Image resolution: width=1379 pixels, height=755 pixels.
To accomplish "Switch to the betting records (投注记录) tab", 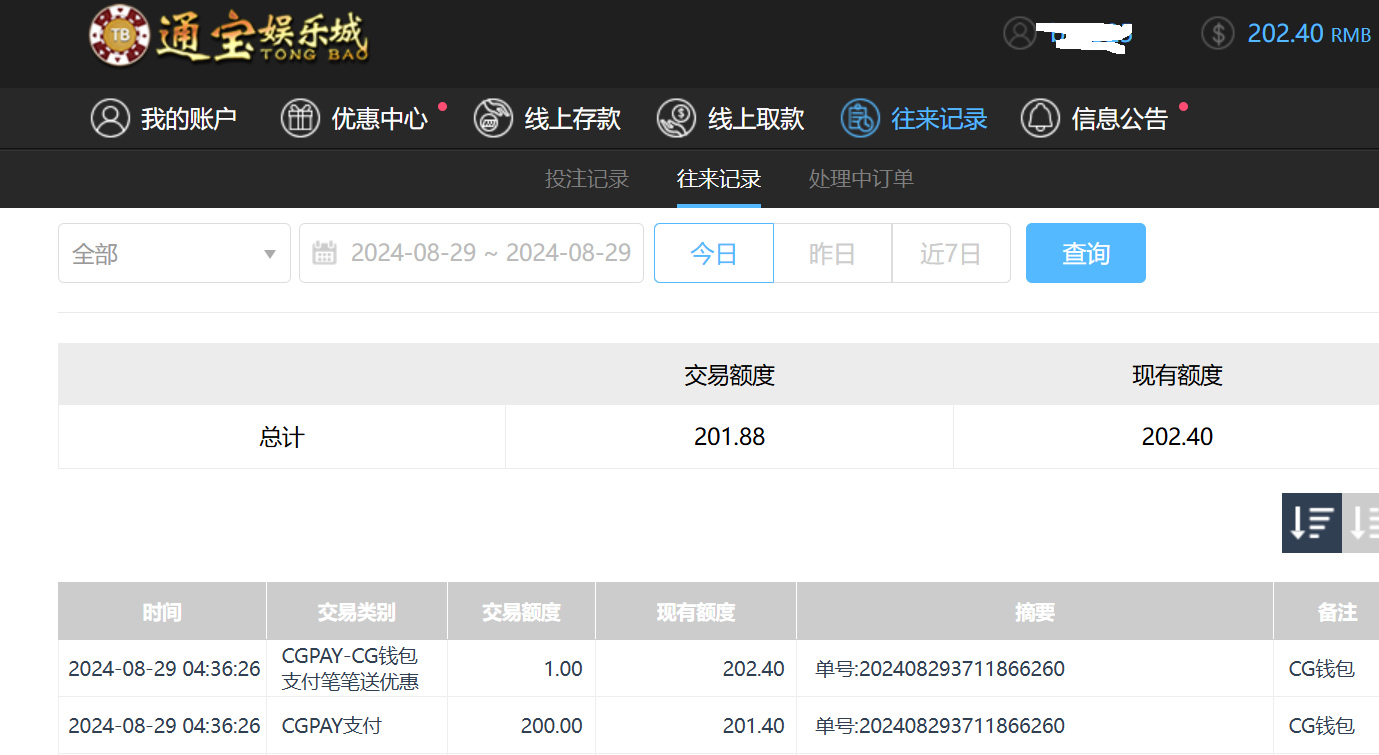I will [x=587, y=179].
